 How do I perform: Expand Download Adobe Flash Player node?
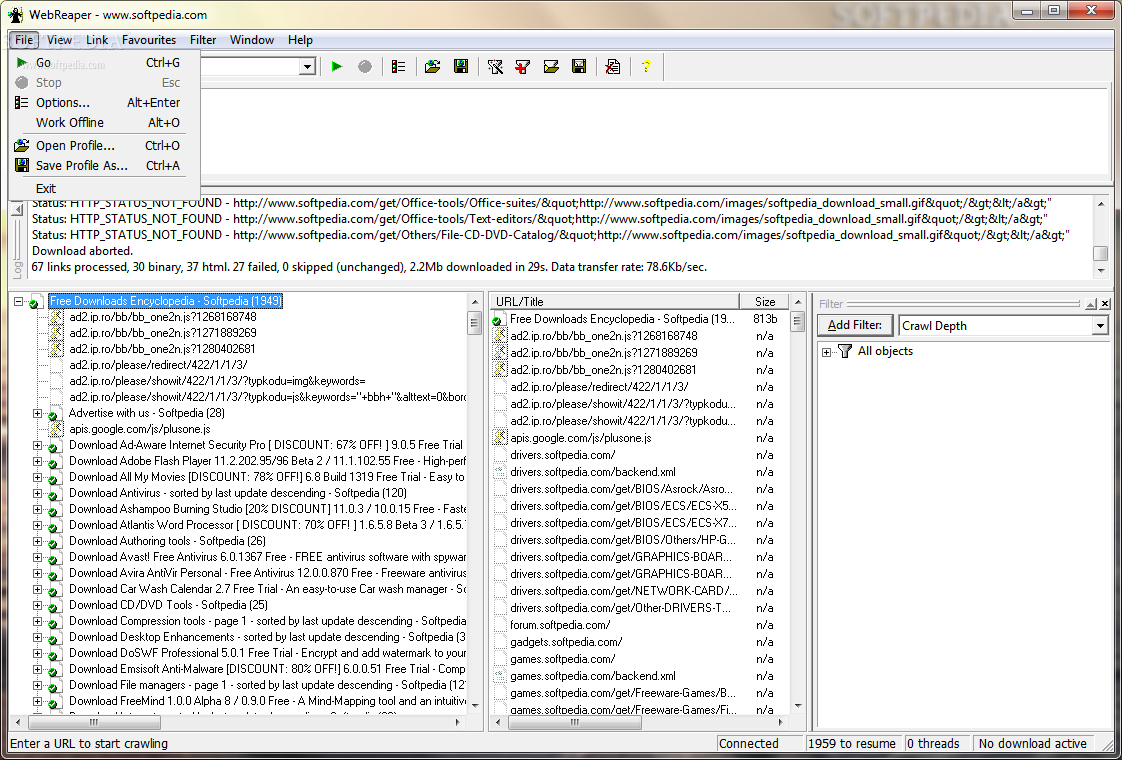click(37, 461)
